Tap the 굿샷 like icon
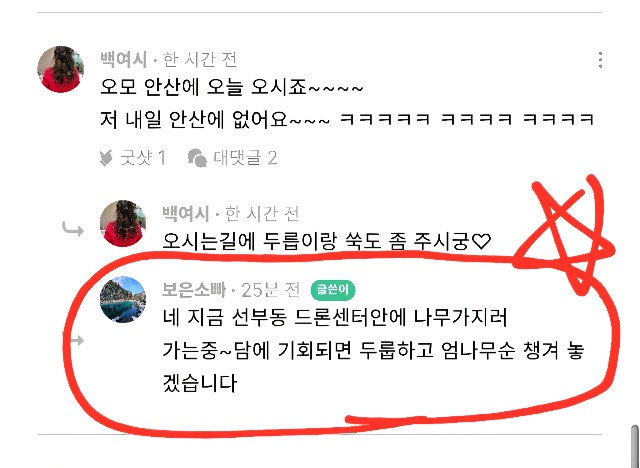The height and width of the screenshot is (468, 640). (x=106, y=158)
